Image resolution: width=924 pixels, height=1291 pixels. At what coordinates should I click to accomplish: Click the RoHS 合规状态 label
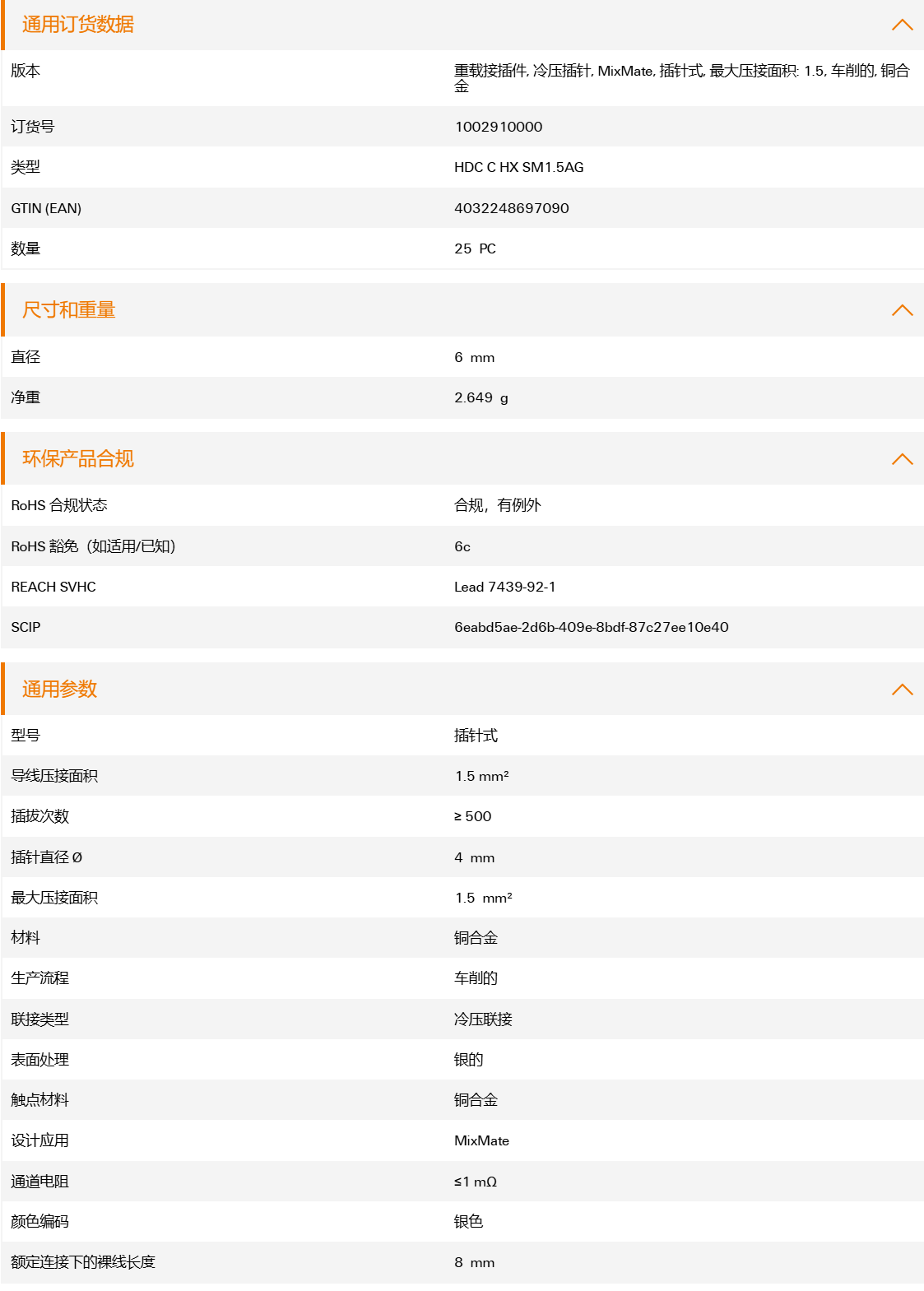[59, 505]
